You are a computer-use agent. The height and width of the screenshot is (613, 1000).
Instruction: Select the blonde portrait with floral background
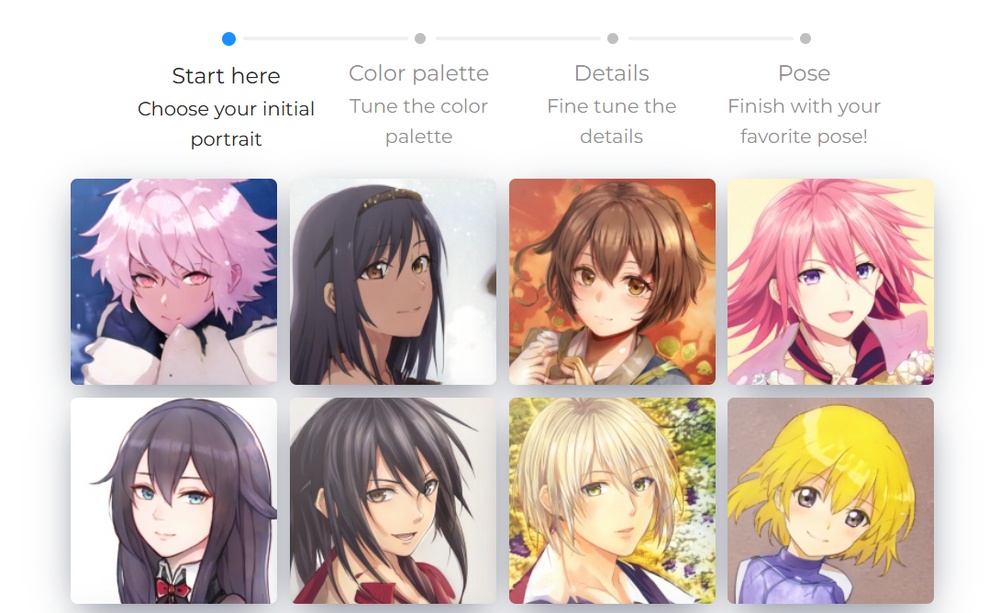tap(612, 501)
